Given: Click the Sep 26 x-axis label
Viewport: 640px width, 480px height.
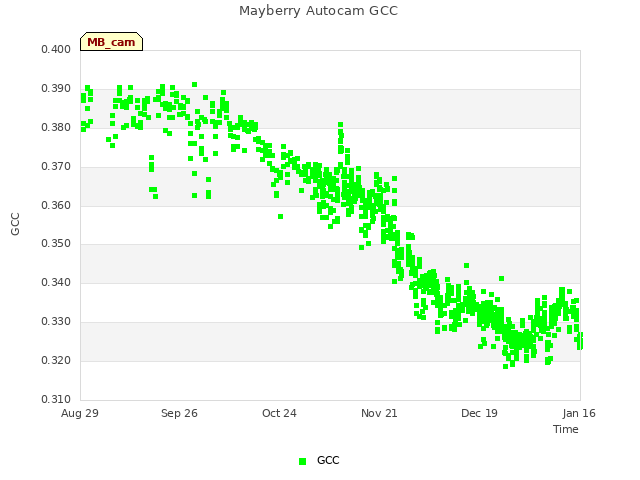Looking at the screenshot, I should [x=179, y=413].
